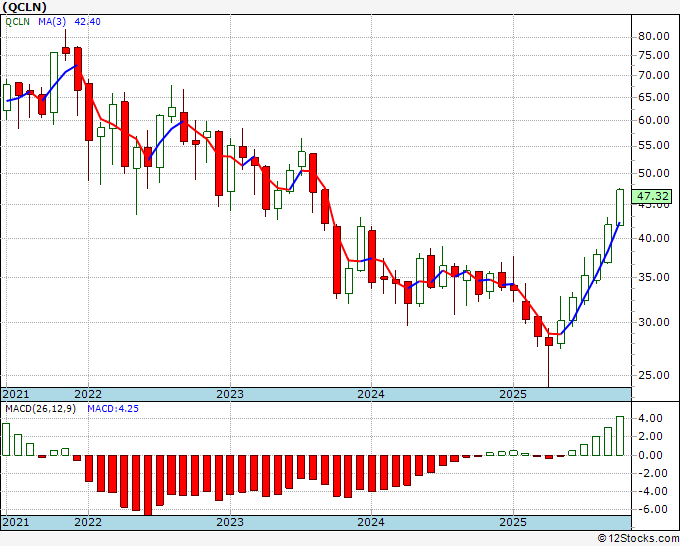The height and width of the screenshot is (546, 680).
Task: Click 2023 on the price chart timeline
Action: (x=230, y=394)
